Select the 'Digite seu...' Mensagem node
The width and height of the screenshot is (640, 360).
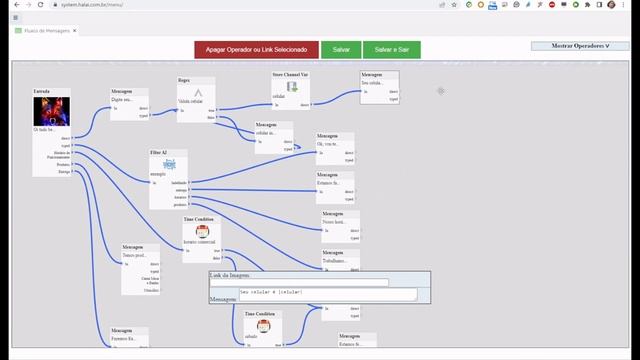(129, 104)
